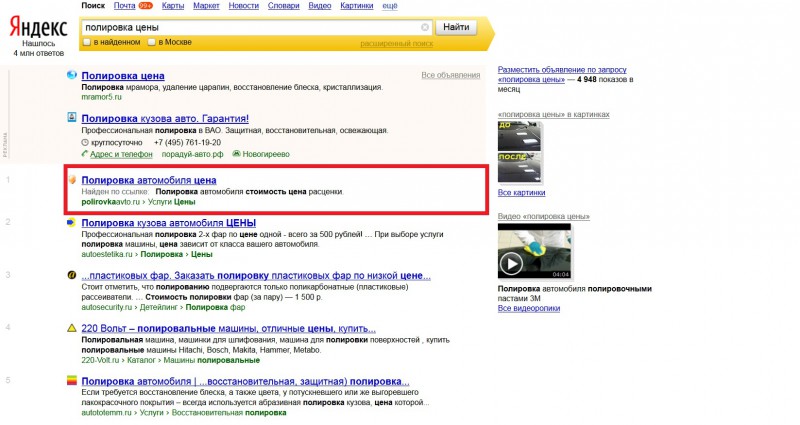Click the favicon of autosecurity.ru result

point(72,275)
